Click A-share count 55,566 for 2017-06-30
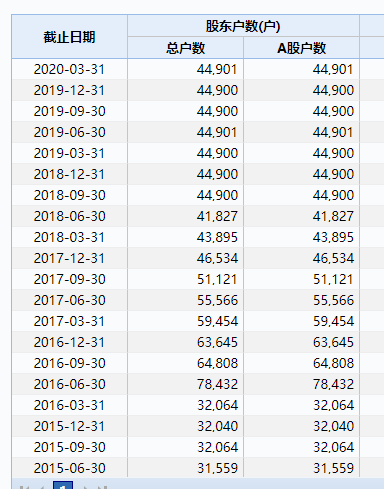The width and height of the screenshot is (384, 489). 333,300
